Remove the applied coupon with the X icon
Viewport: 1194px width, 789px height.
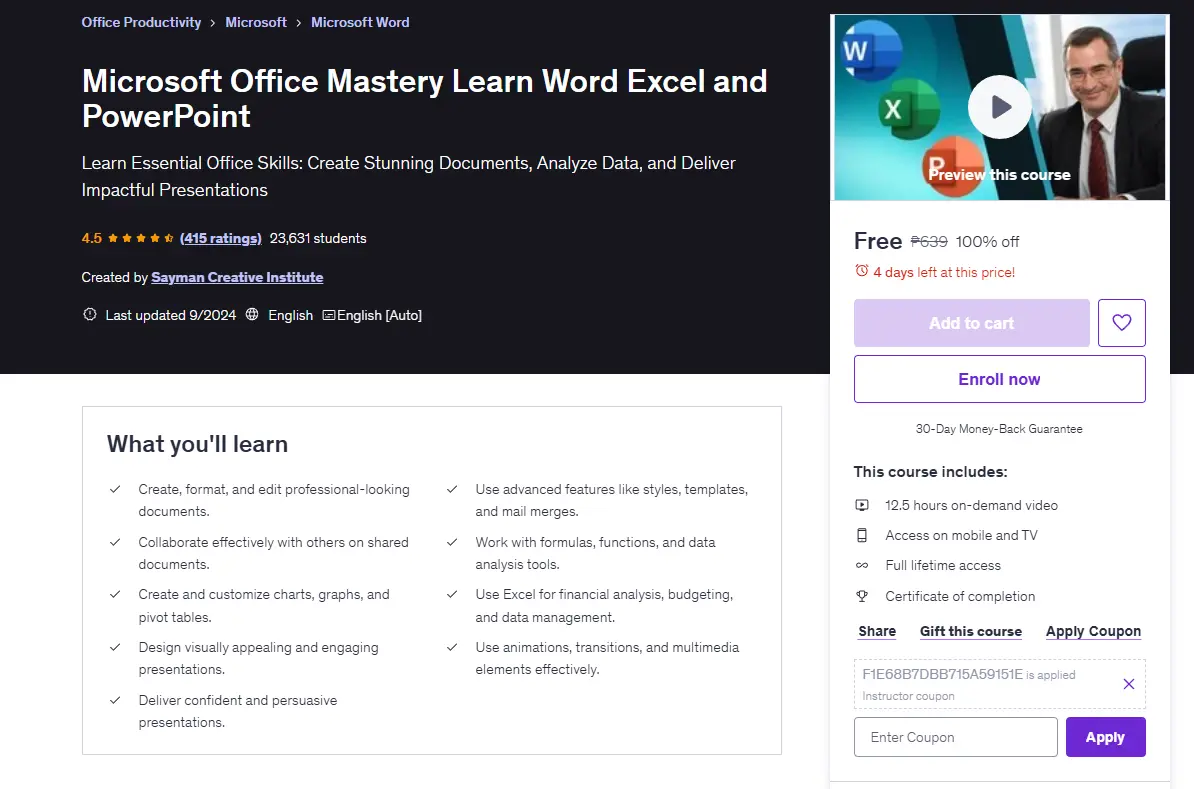1129,684
